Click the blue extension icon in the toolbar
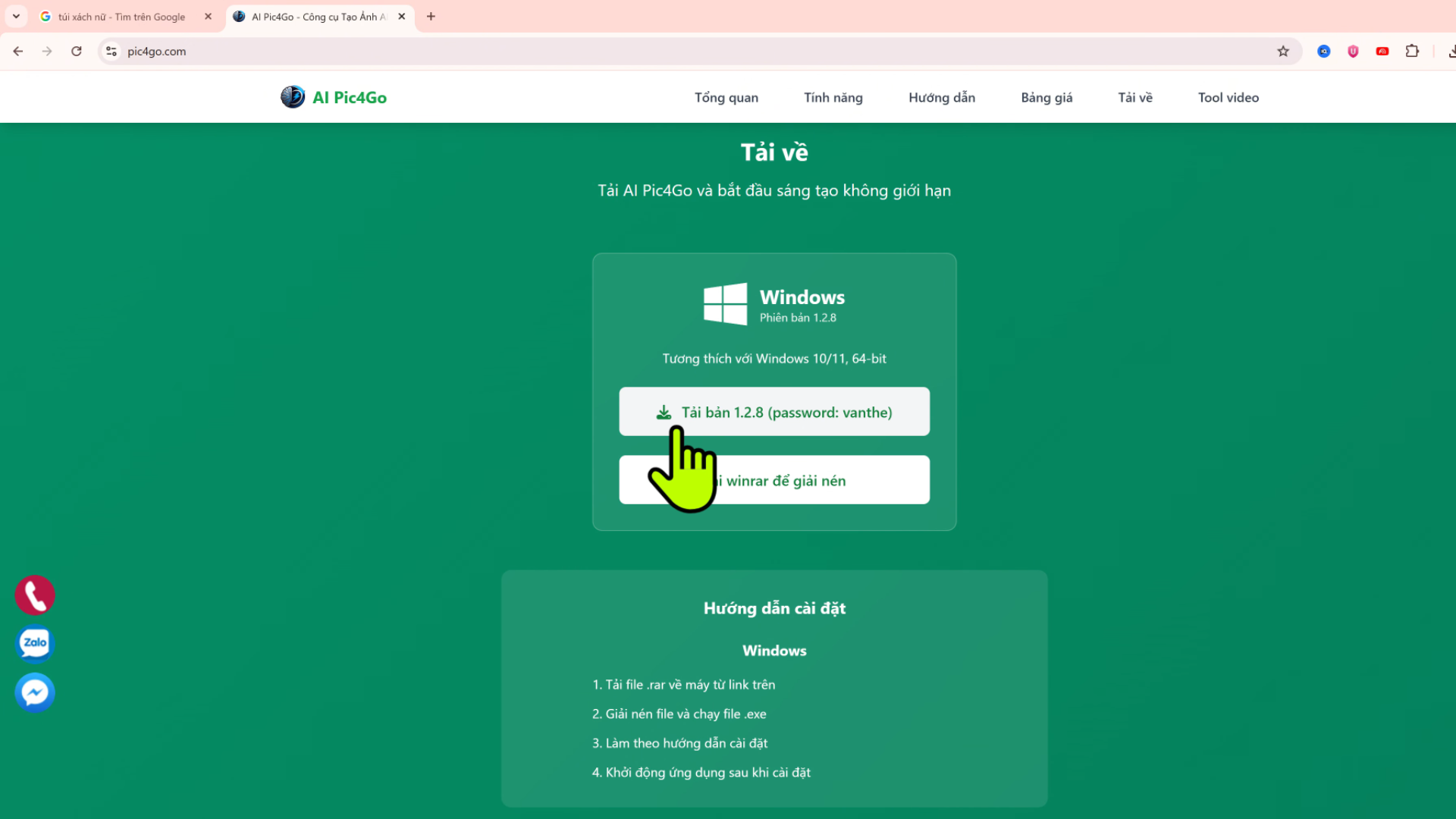1456x819 pixels. 1324,52
